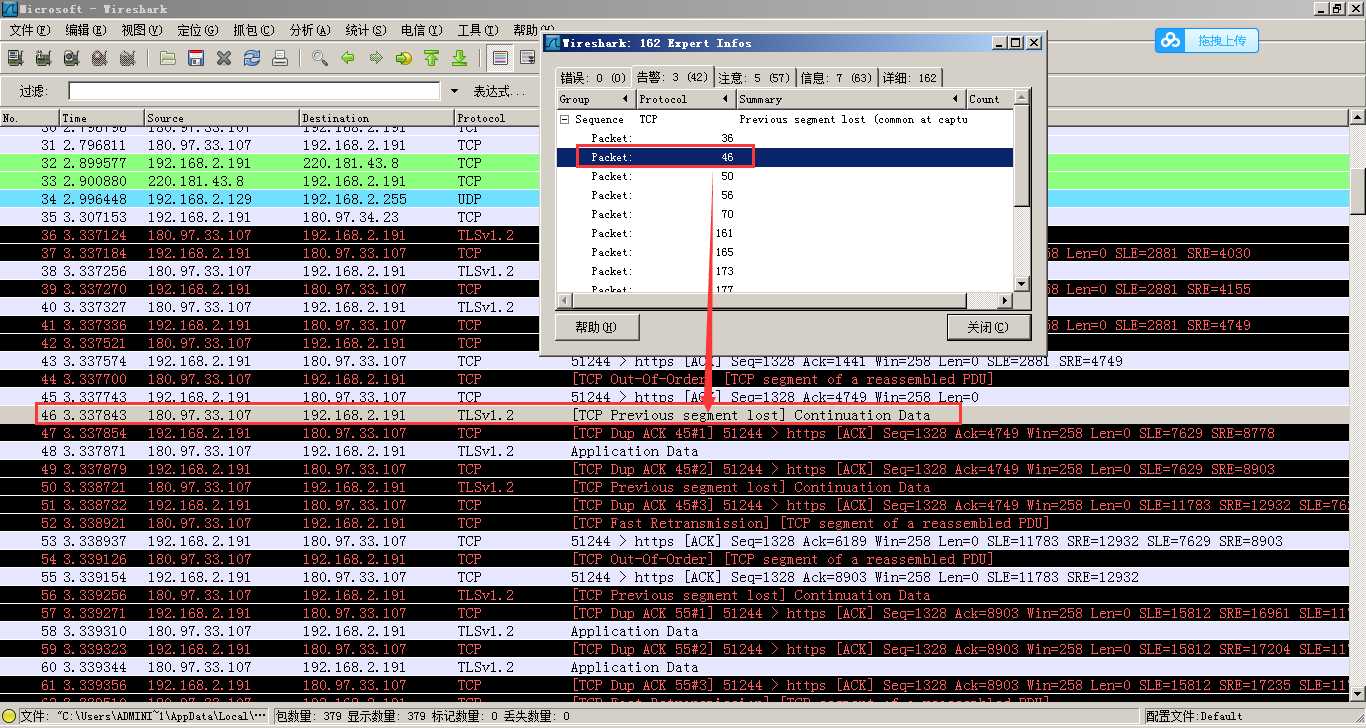1366x728 pixels.
Task: Switch to the 错误 tab in Expert Infos
Action: 593,77
